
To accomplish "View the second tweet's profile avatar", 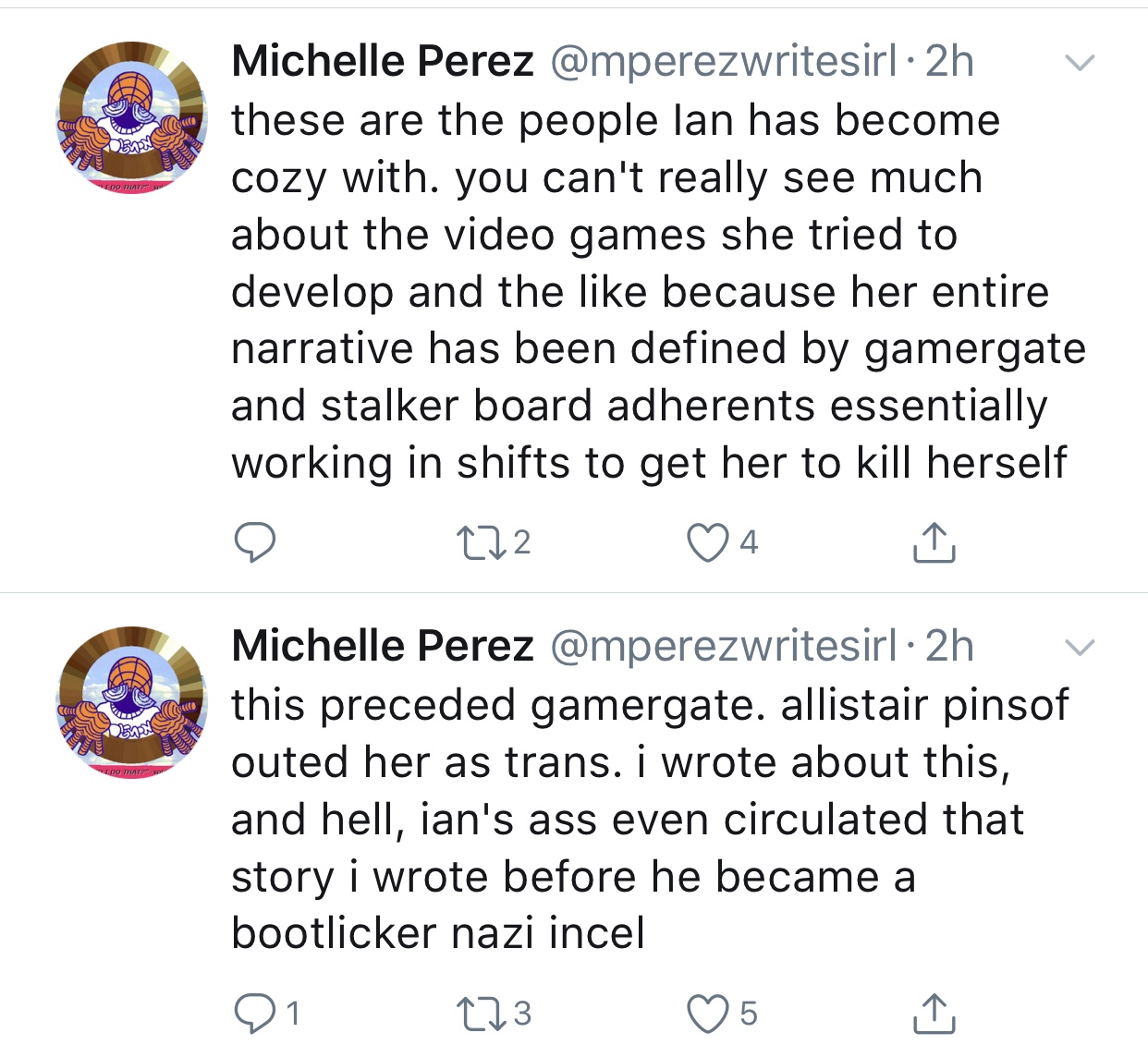I will pos(131,702).
